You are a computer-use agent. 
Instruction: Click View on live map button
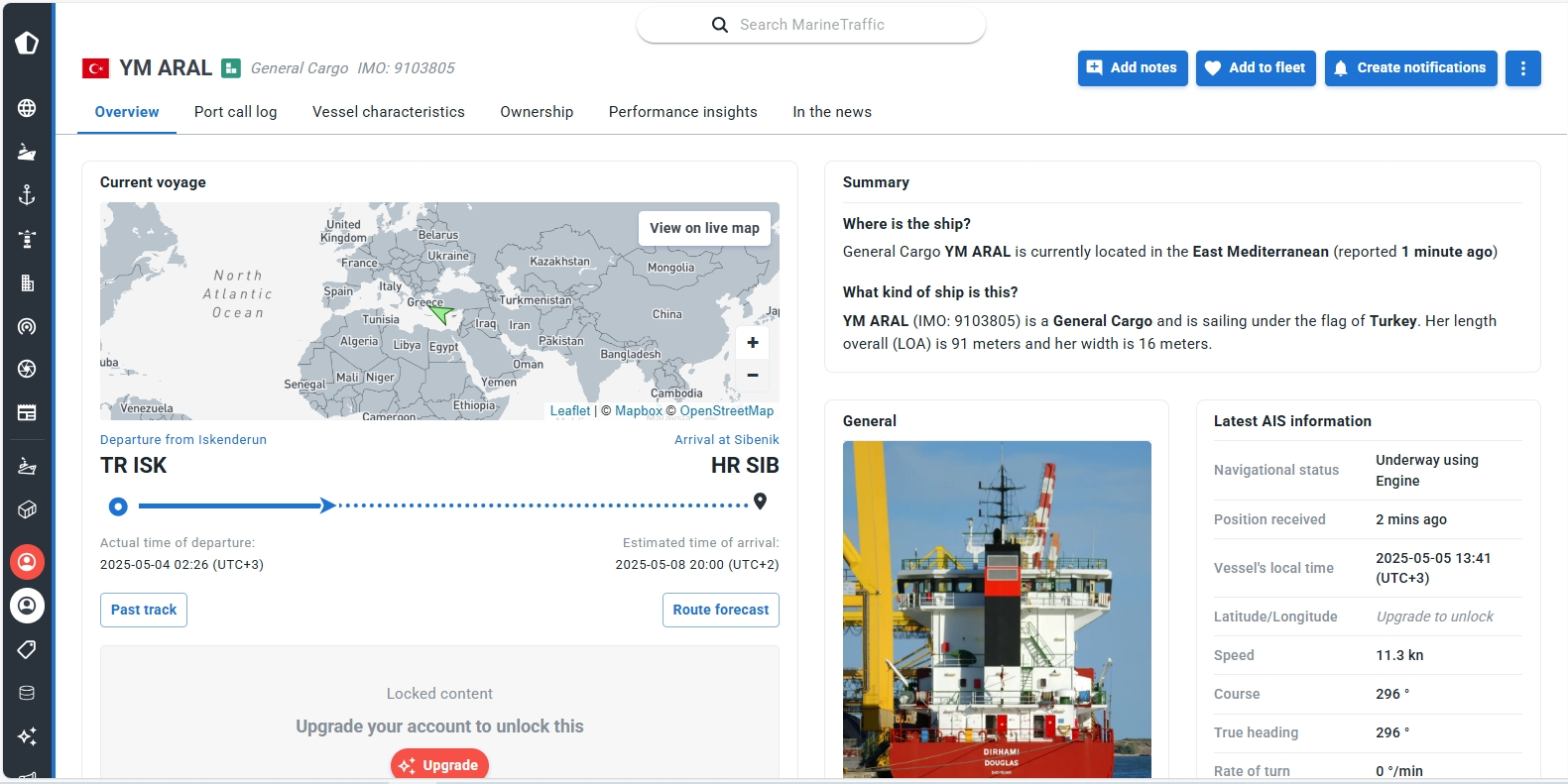point(704,228)
